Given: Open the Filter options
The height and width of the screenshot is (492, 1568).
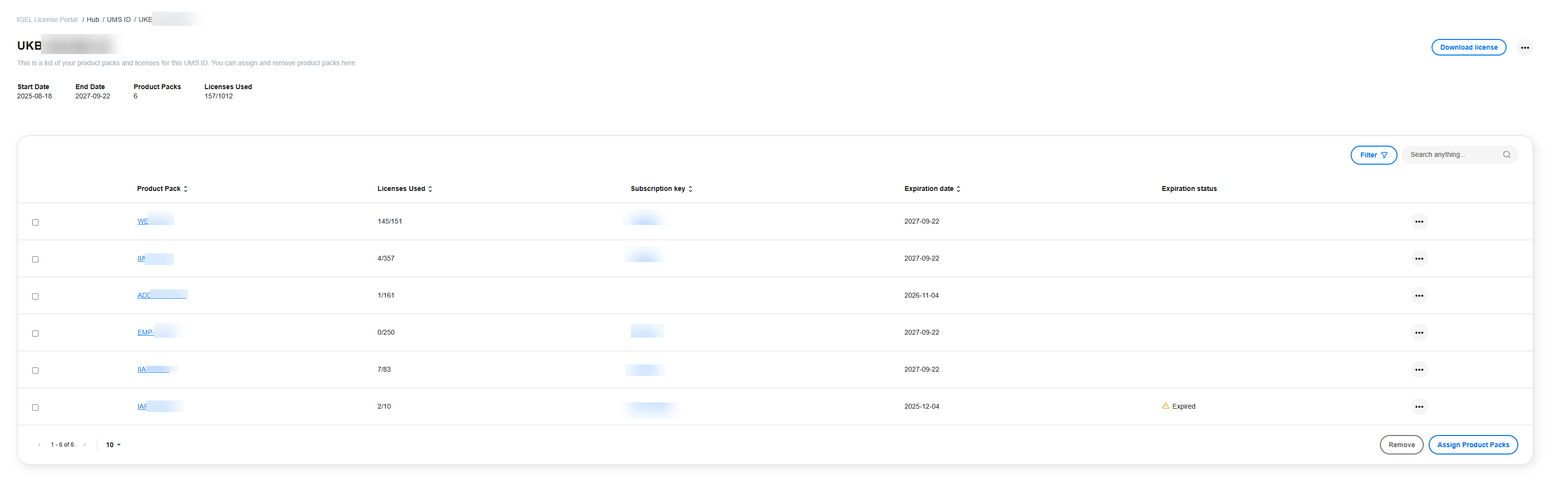Looking at the screenshot, I should coord(1373,155).
